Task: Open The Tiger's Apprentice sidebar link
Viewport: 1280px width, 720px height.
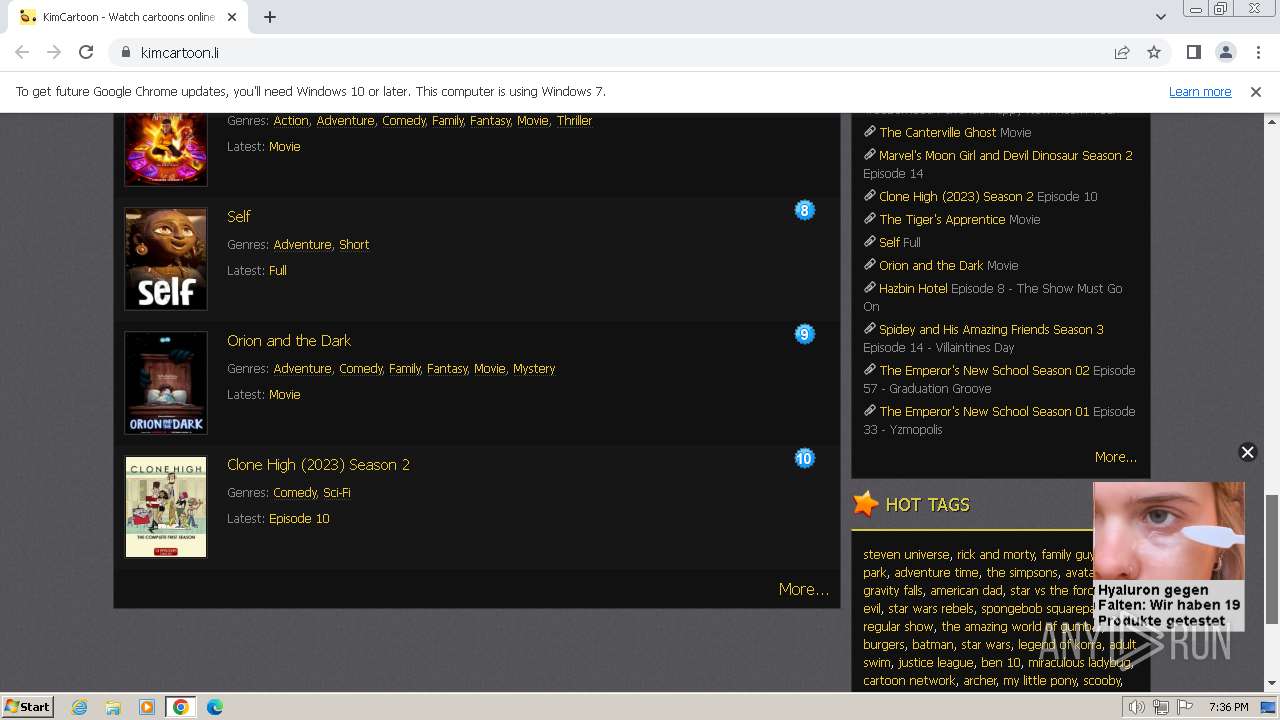Action: [942, 219]
